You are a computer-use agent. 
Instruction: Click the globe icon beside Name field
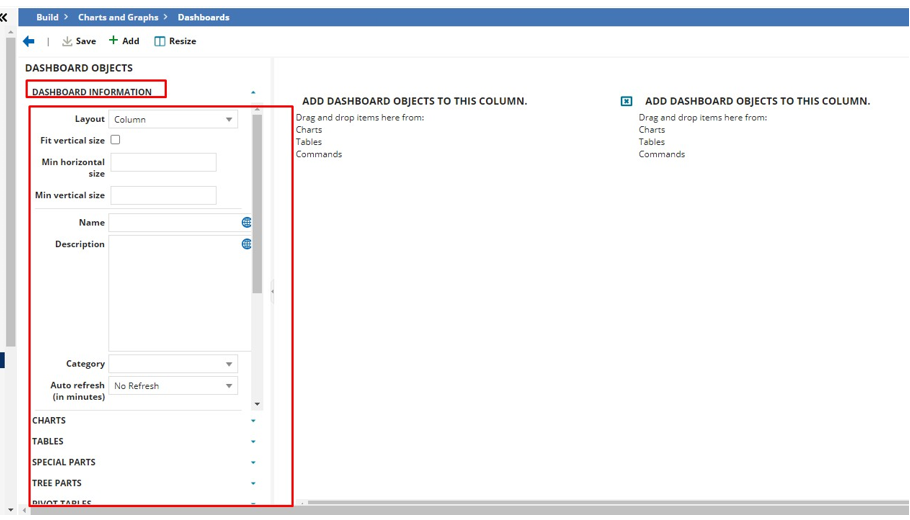point(247,222)
